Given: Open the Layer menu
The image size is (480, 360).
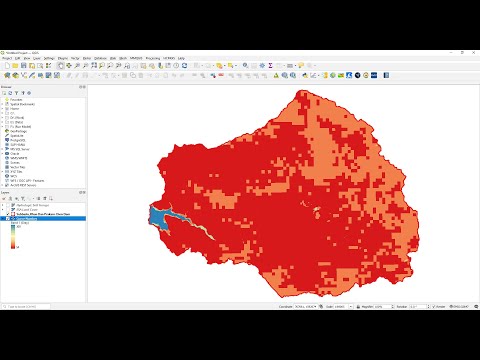Looking at the screenshot, I should coord(37,58).
